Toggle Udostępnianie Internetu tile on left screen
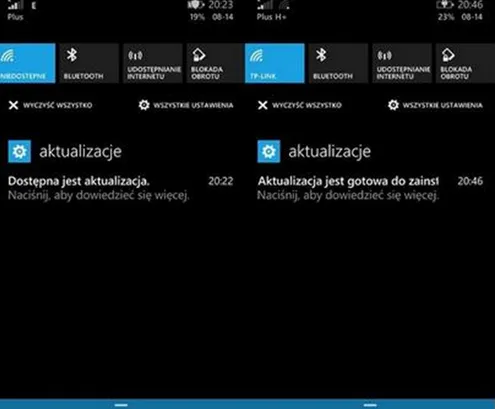 153,63
